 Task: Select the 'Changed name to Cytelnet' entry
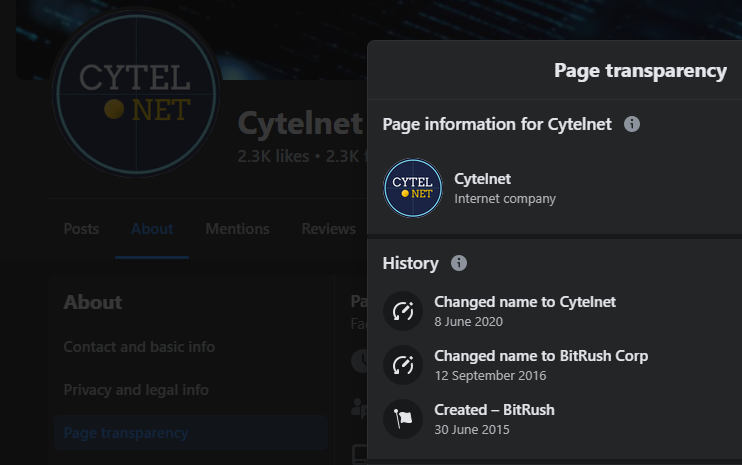[525, 302]
